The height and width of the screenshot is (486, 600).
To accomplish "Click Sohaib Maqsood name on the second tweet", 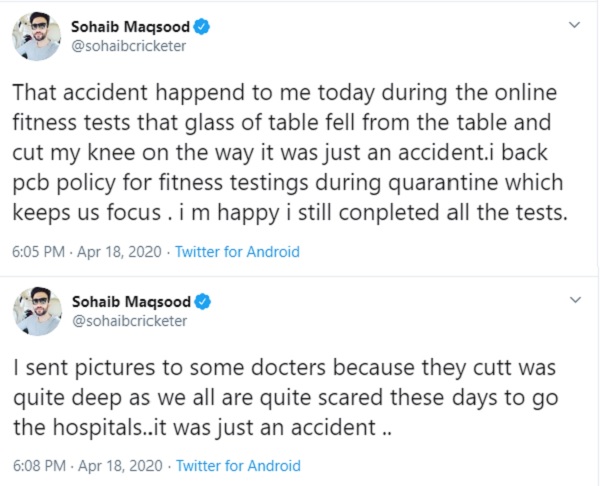I will [x=129, y=300].
